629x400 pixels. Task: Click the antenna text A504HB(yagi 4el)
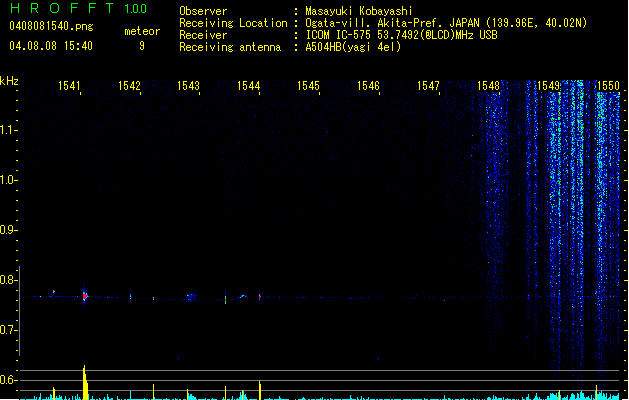coord(353,47)
